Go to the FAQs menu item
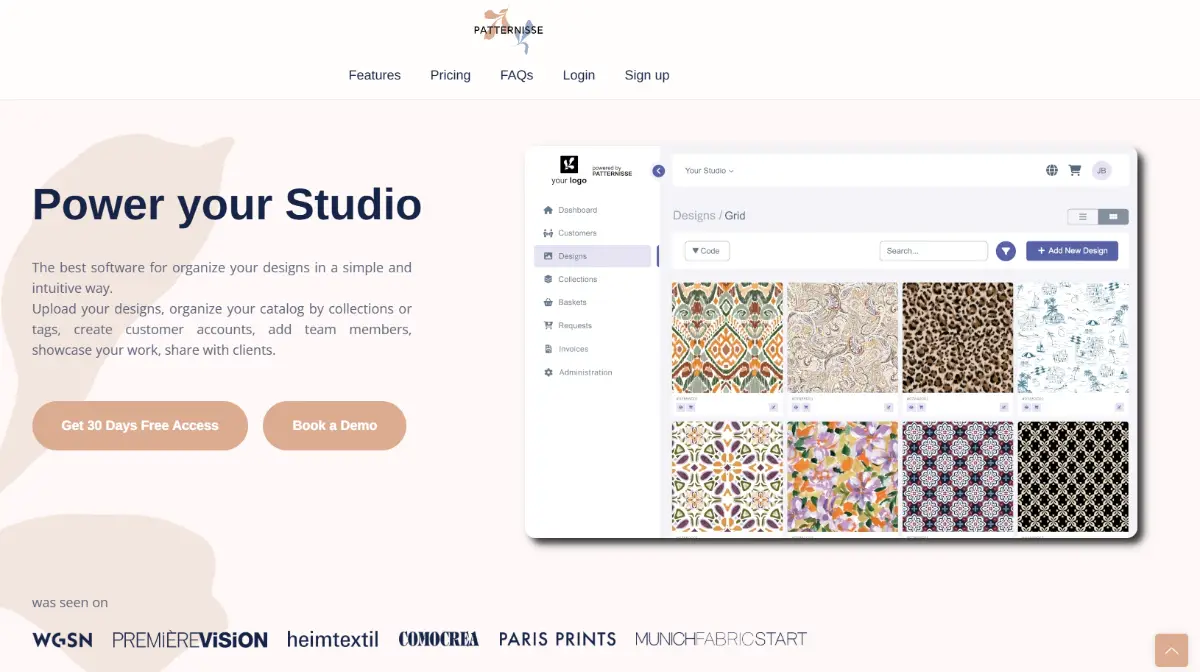This screenshot has width=1200, height=672. [516, 75]
